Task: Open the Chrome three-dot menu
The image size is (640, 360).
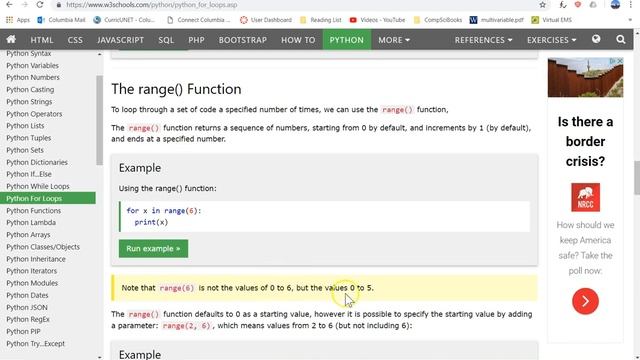Action: [631, 5]
